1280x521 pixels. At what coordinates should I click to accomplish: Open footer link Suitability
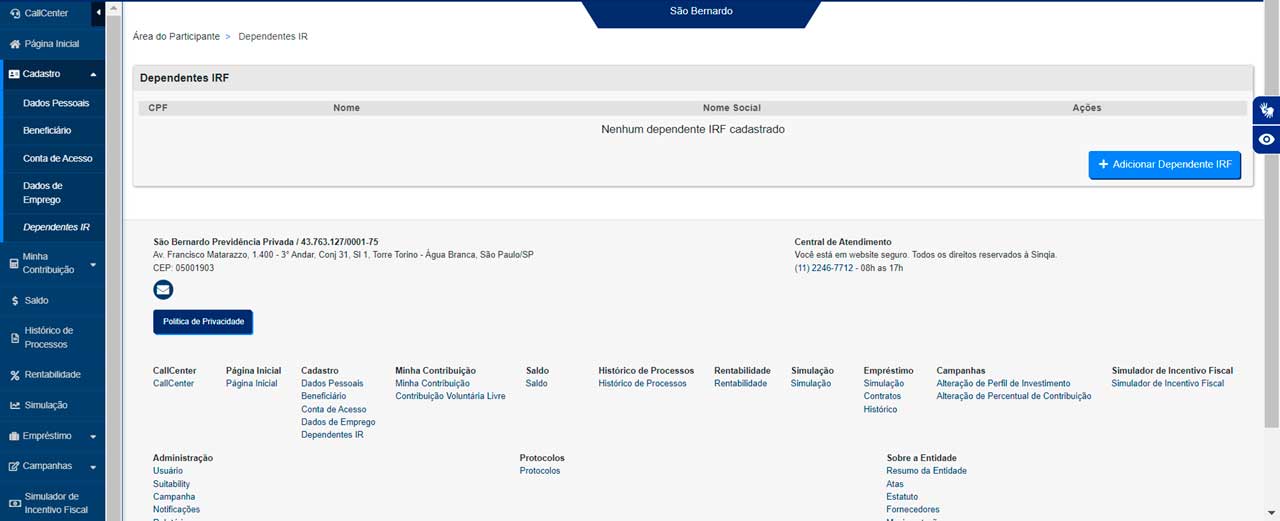click(171, 484)
